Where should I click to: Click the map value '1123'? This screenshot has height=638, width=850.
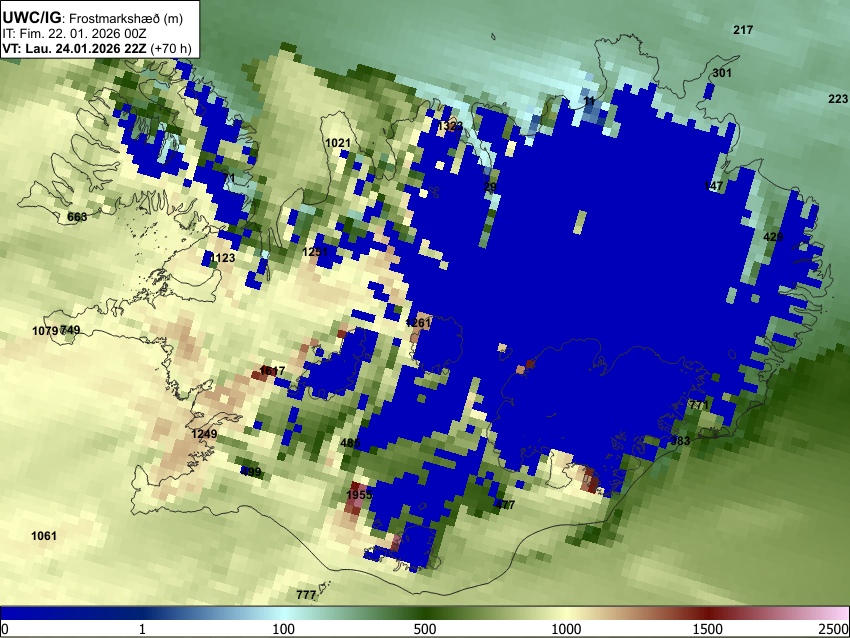222,257
